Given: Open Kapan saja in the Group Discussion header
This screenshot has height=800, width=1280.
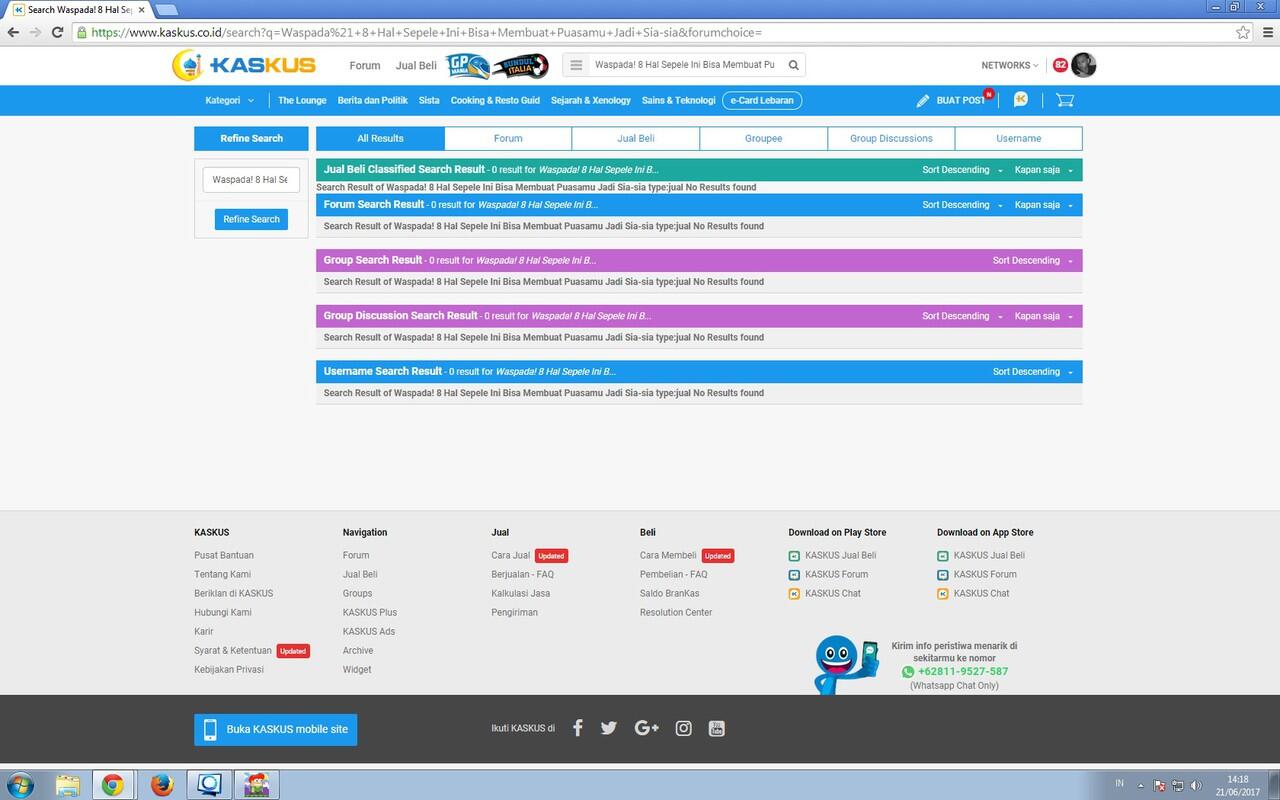Looking at the screenshot, I should 1044,316.
